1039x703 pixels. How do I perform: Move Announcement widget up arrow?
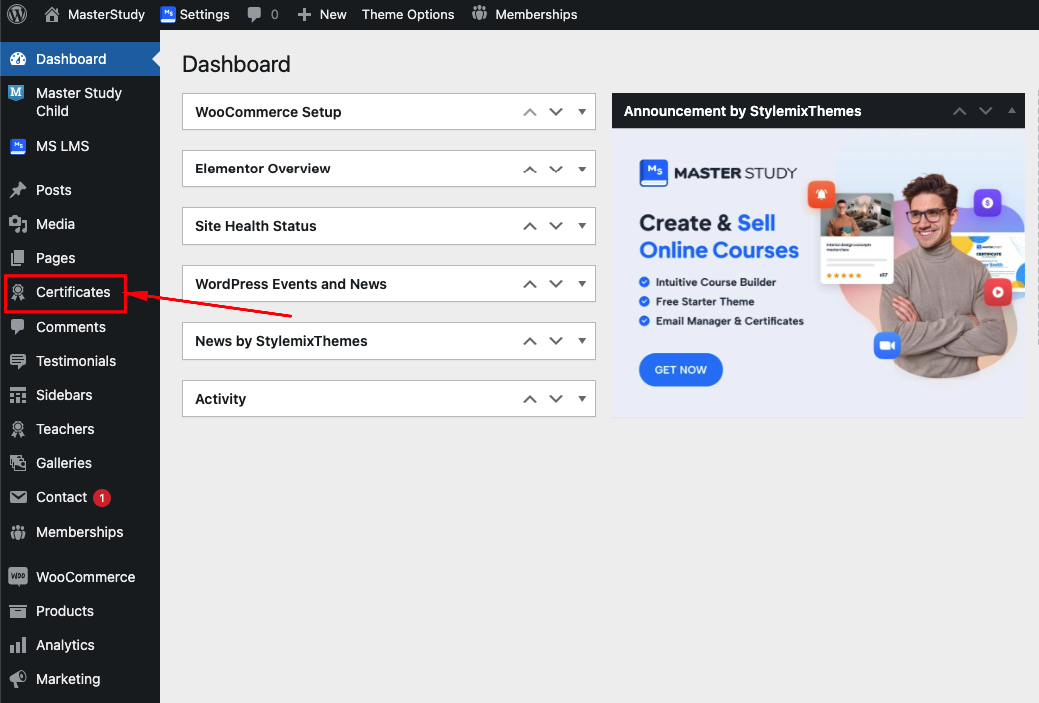(959, 111)
